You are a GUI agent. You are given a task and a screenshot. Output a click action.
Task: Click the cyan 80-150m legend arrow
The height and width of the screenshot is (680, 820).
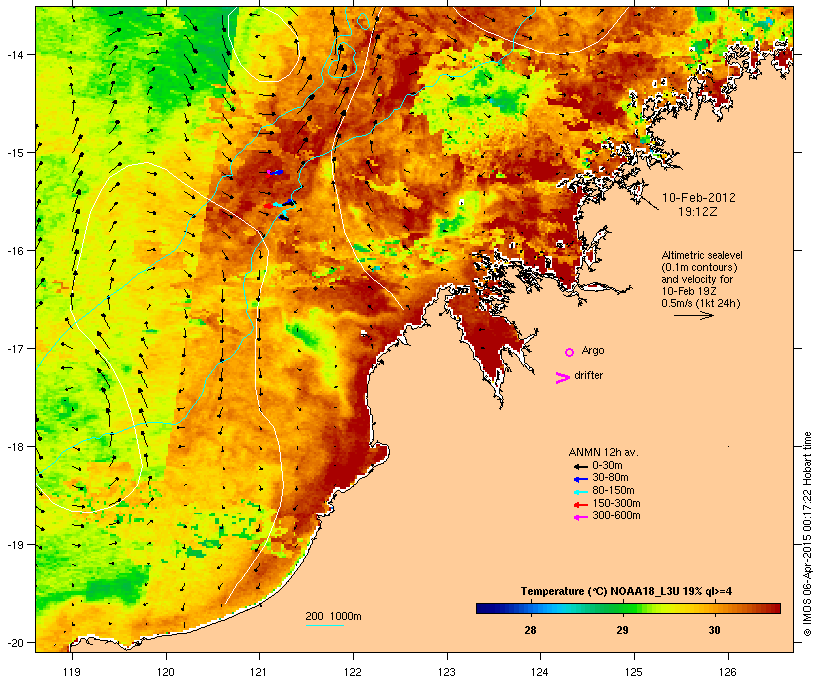pyautogui.click(x=581, y=492)
